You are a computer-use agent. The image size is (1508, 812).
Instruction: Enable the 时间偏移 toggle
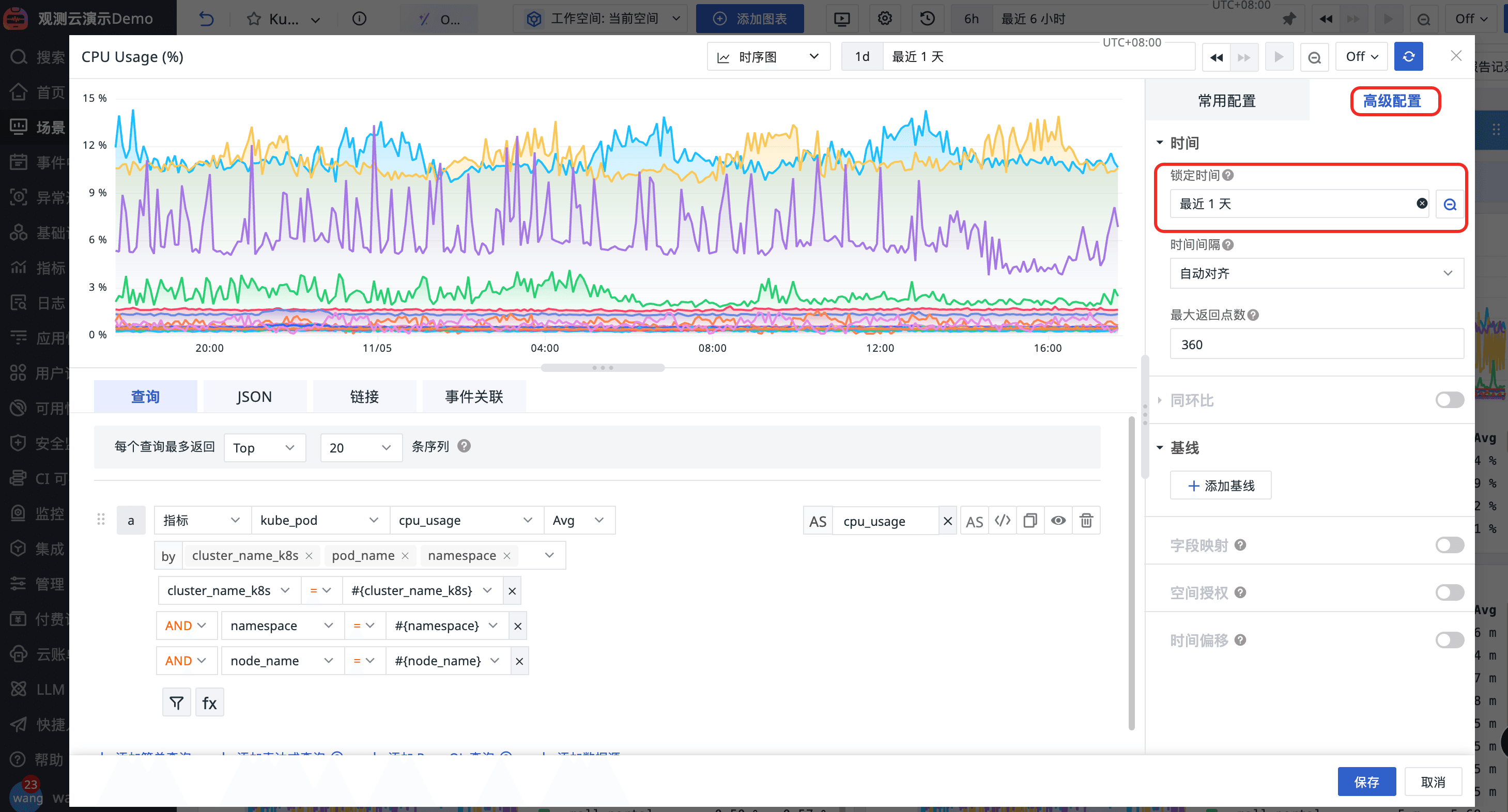pos(1449,640)
